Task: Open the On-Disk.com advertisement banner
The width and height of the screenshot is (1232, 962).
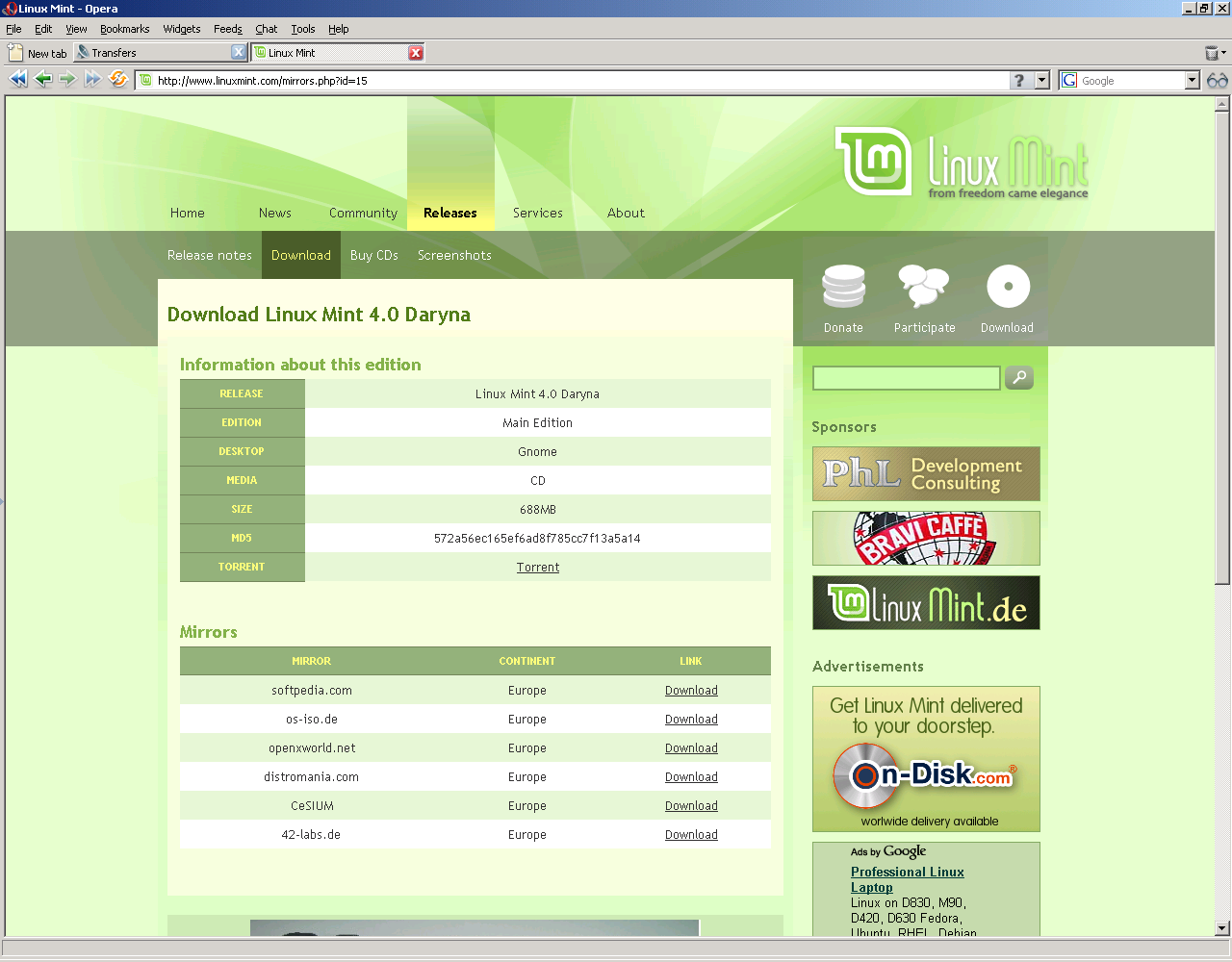Action: click(926, 759)
